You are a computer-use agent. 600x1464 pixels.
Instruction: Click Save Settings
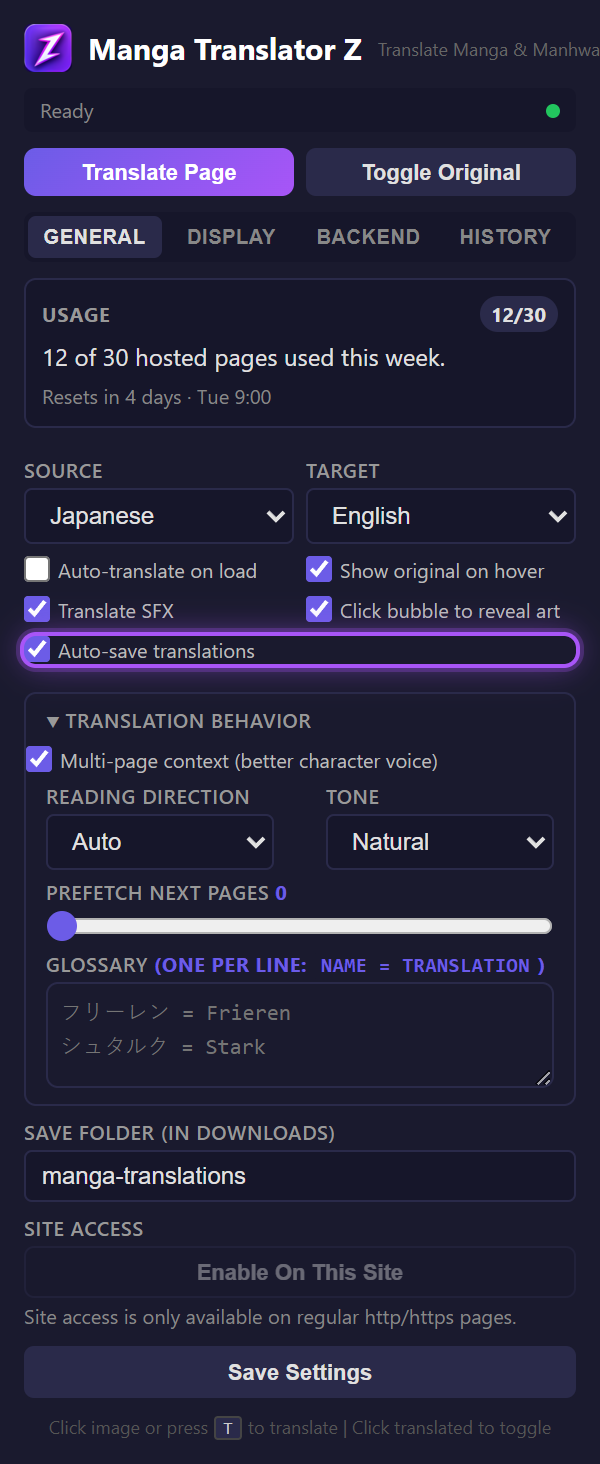coord(300,1371)
